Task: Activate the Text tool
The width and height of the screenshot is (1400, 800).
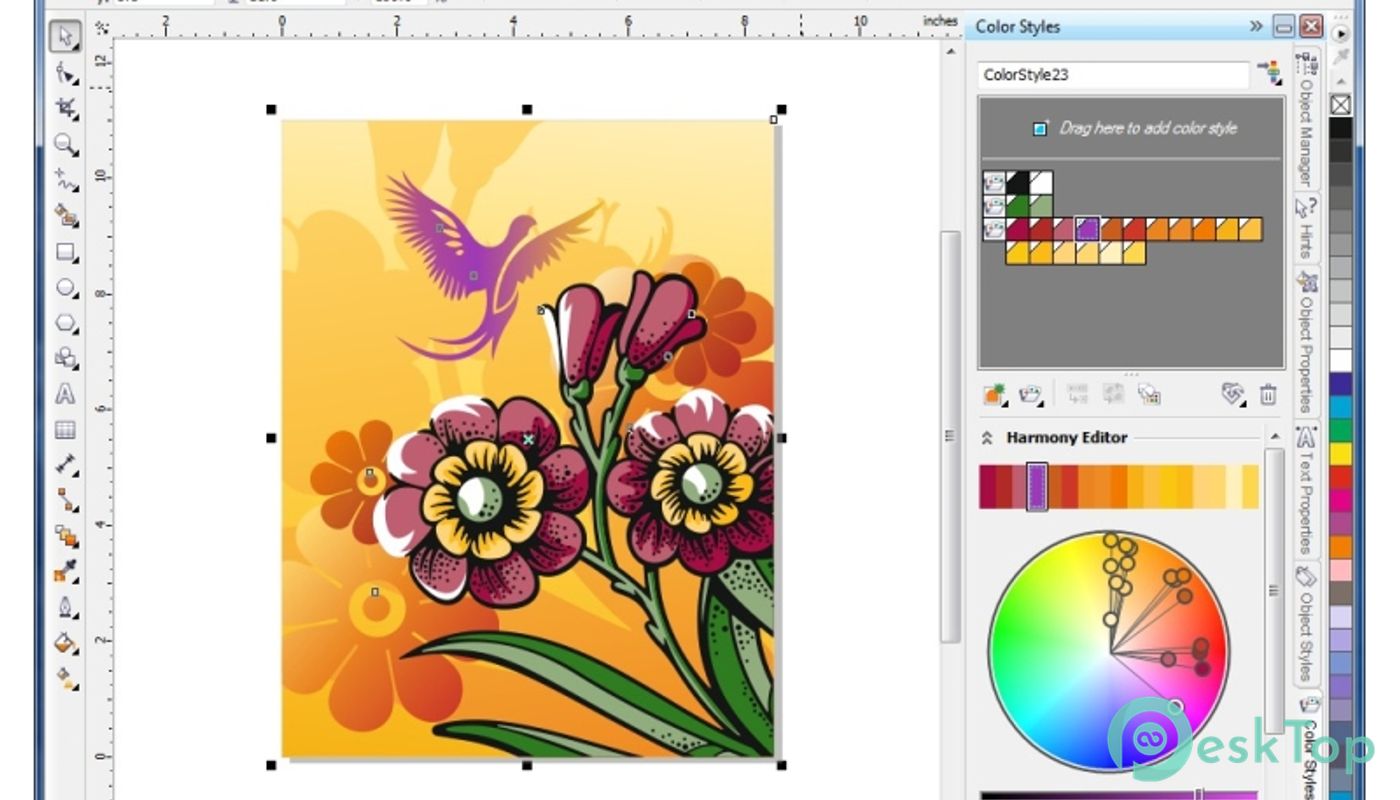Action: tap(66, 394)
